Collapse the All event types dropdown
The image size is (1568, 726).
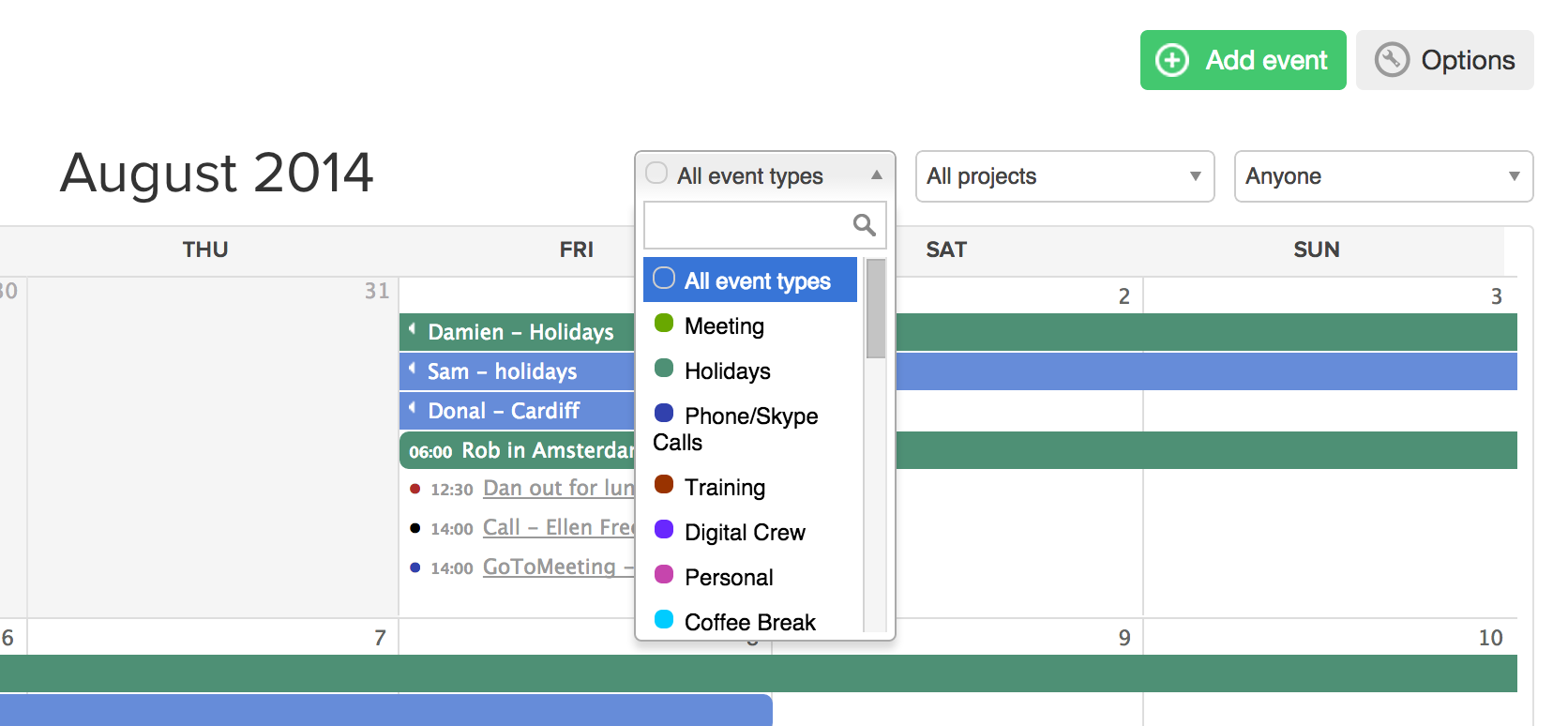click(876, 175)
